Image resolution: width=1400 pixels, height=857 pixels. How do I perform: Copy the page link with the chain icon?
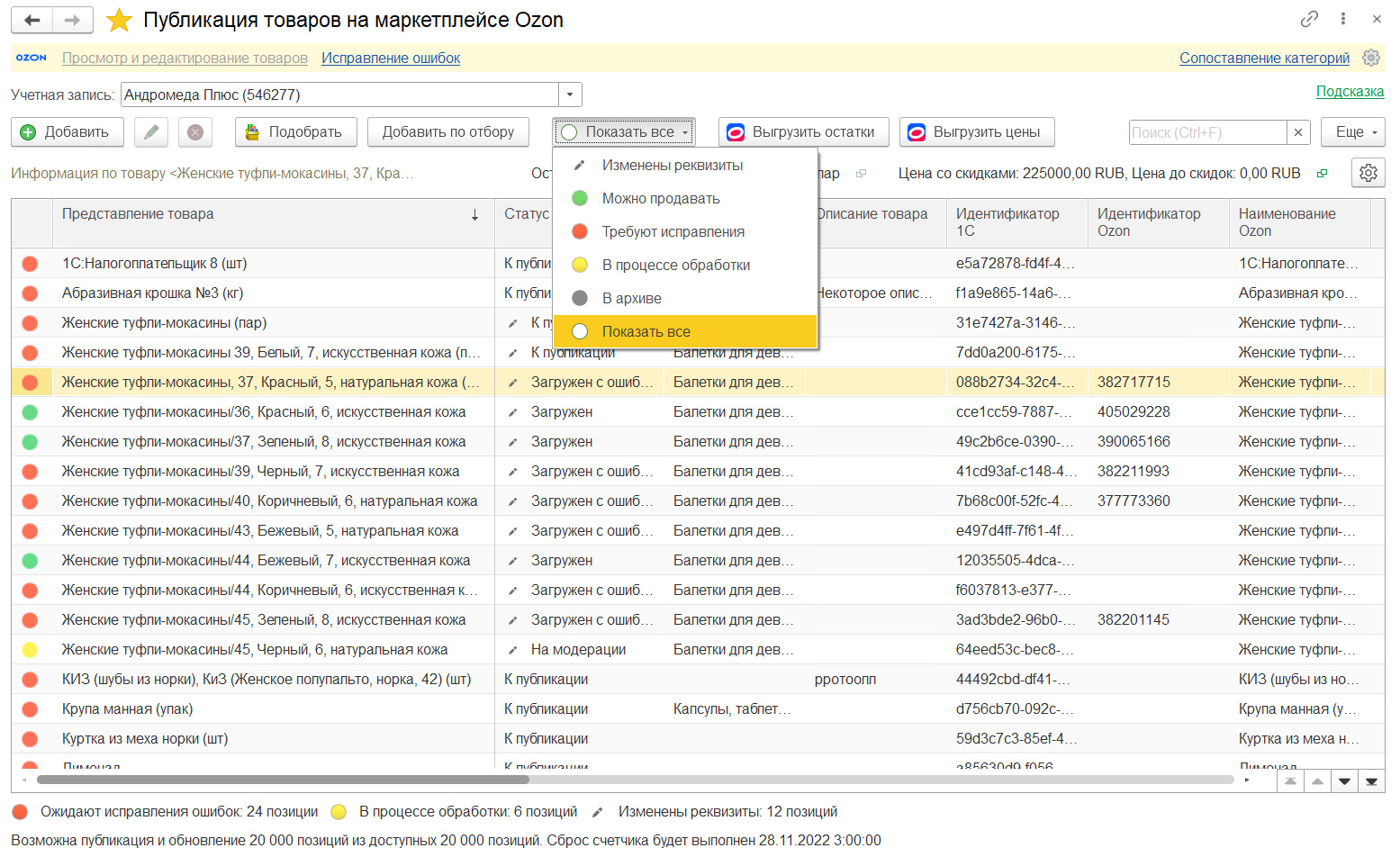[1309, 19]
